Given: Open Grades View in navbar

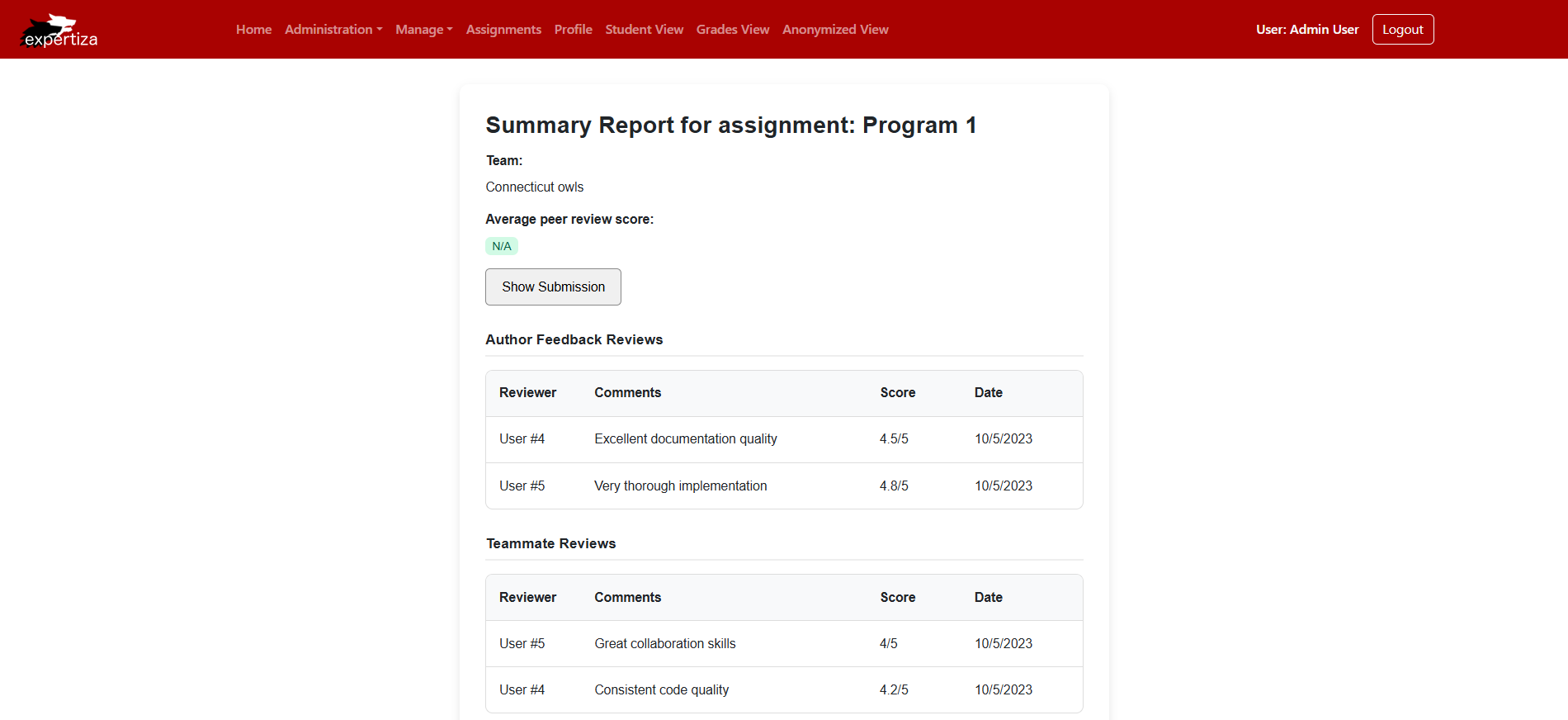Looking at the screenshot, I should 732,30.
